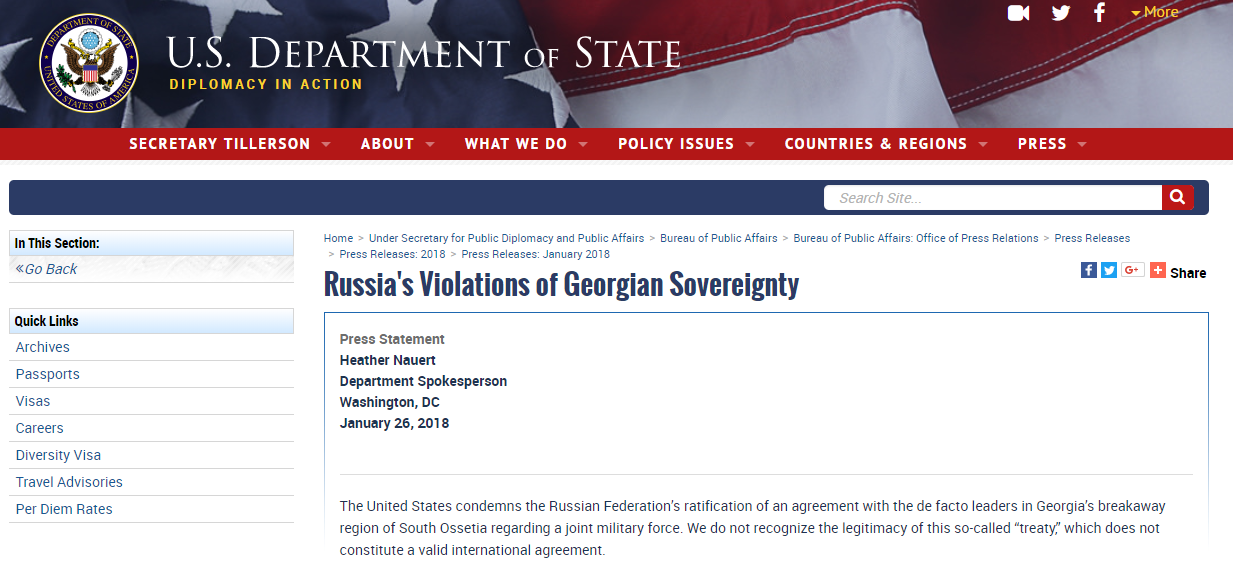Select the Press menu item
Image resolution: width=1233 pixels, height=563 pixels.
[1052, 144]
